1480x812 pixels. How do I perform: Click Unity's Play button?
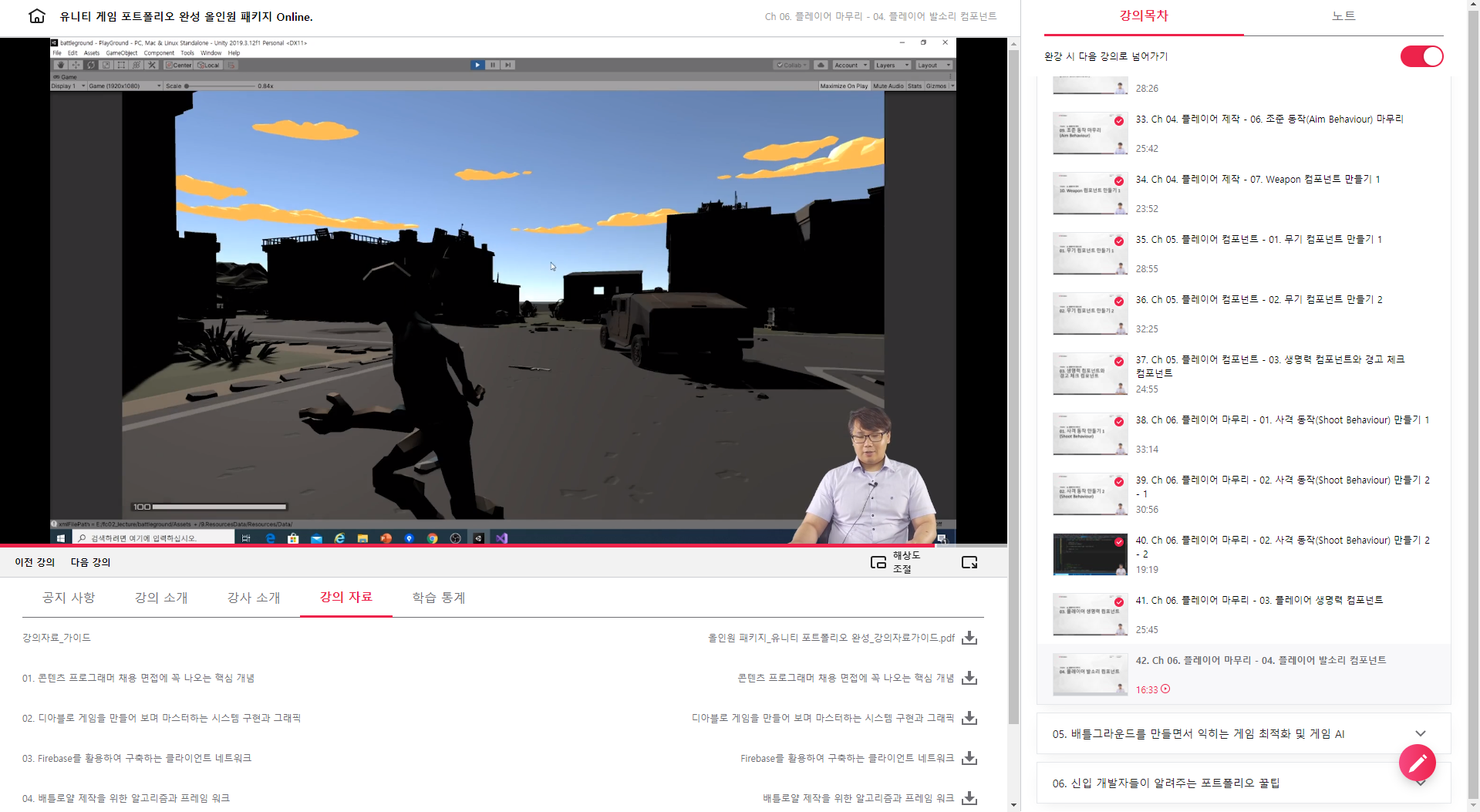point(477,66)
